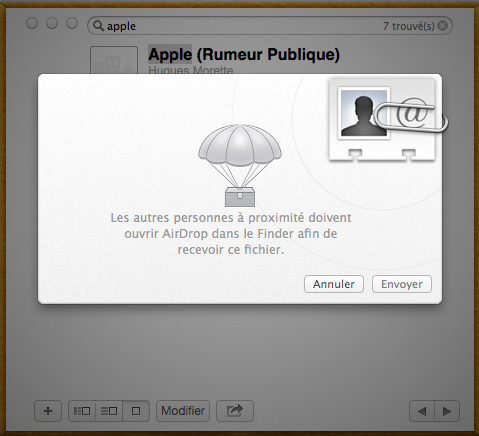Click Envoyer to send via AirDrop

[x=402, y=284]
